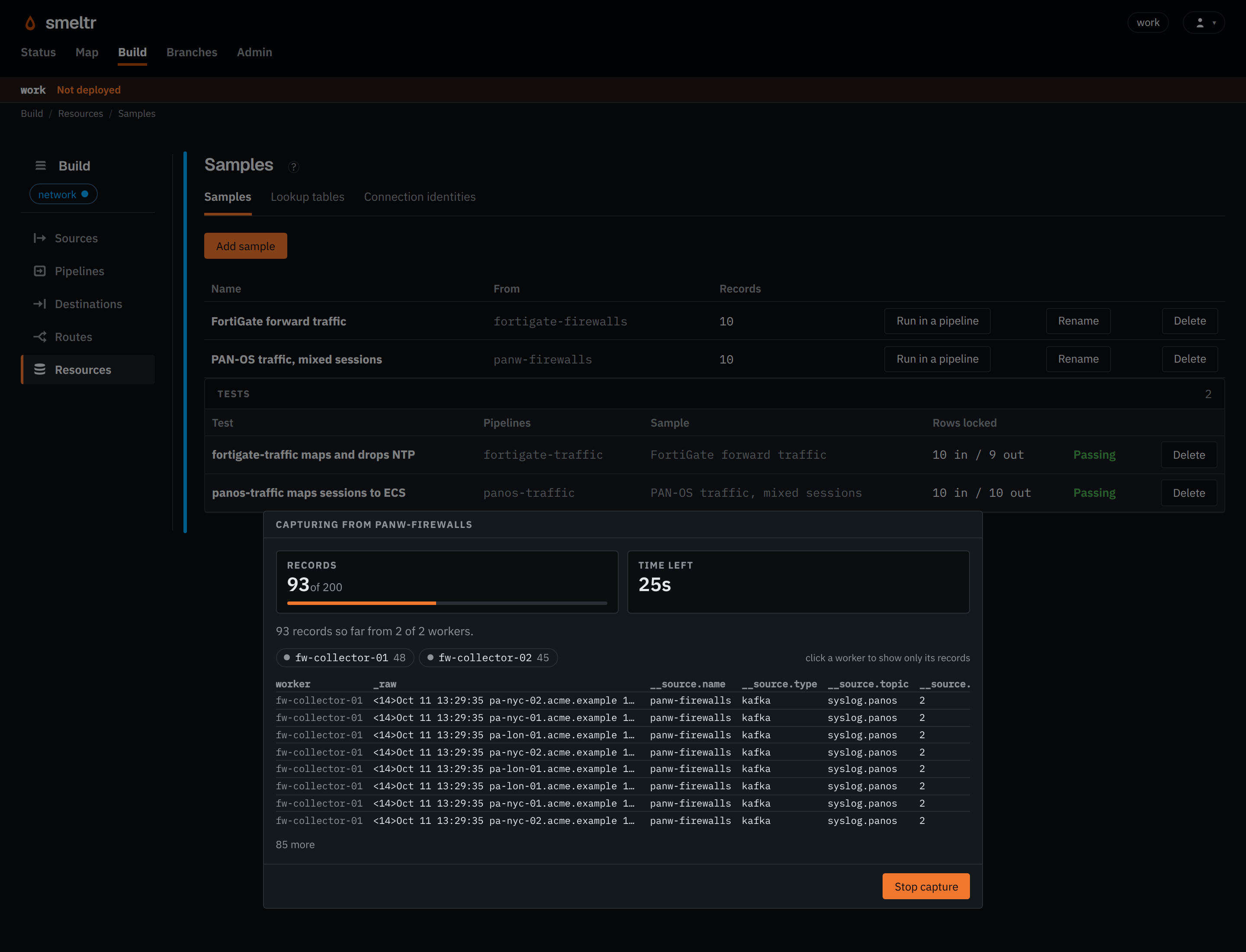Image resolution: width=1246 pixels, height=952 pixels.
Task: Filter records by fw-collector-01 worker chip
Action: coord(345,658)
